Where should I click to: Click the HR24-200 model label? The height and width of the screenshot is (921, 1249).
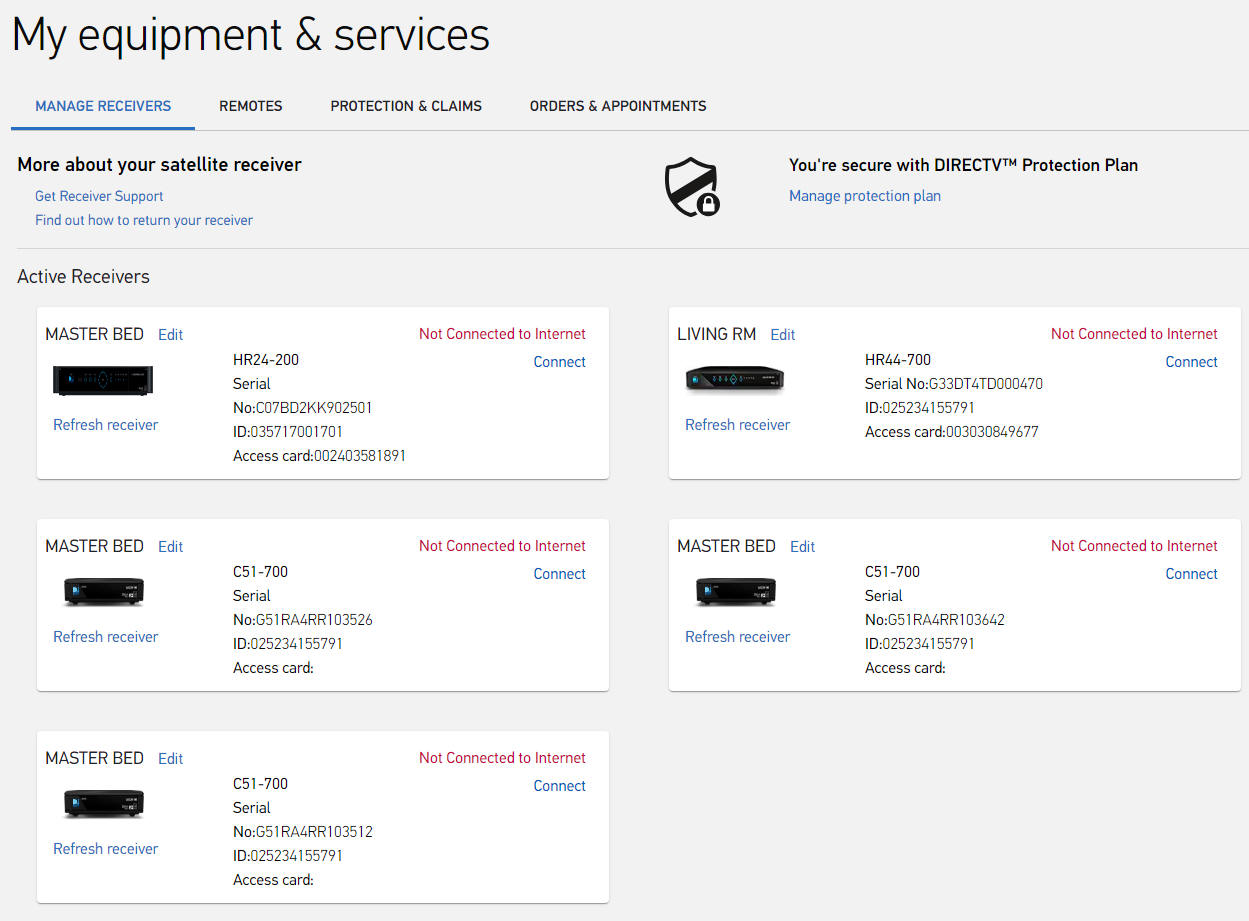click(x=266, y=360)
